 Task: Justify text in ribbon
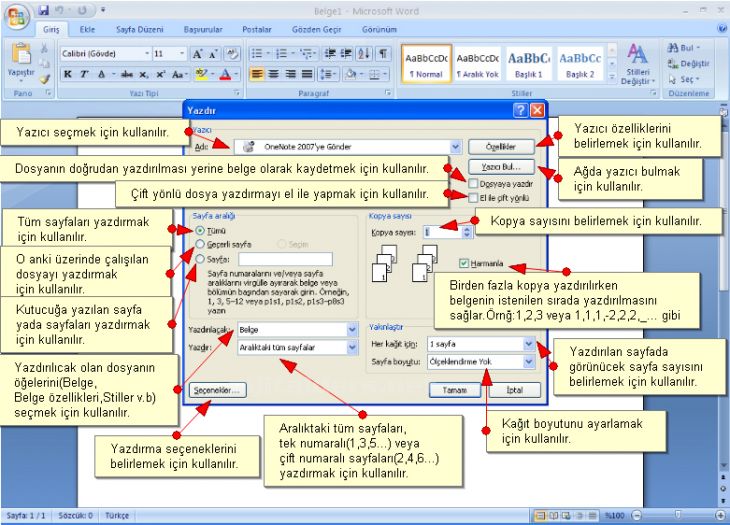click(307, 74)
